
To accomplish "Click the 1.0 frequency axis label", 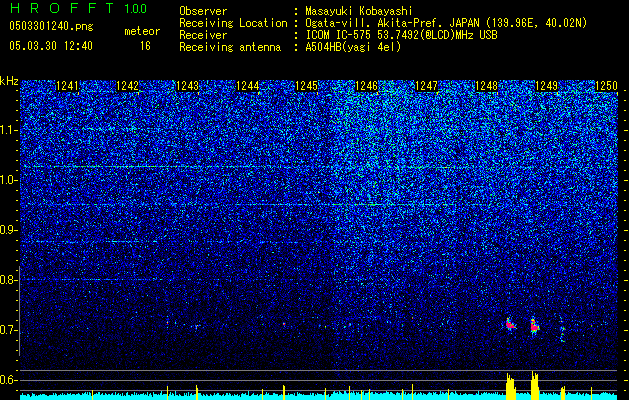I will click(x=9, y=180).
